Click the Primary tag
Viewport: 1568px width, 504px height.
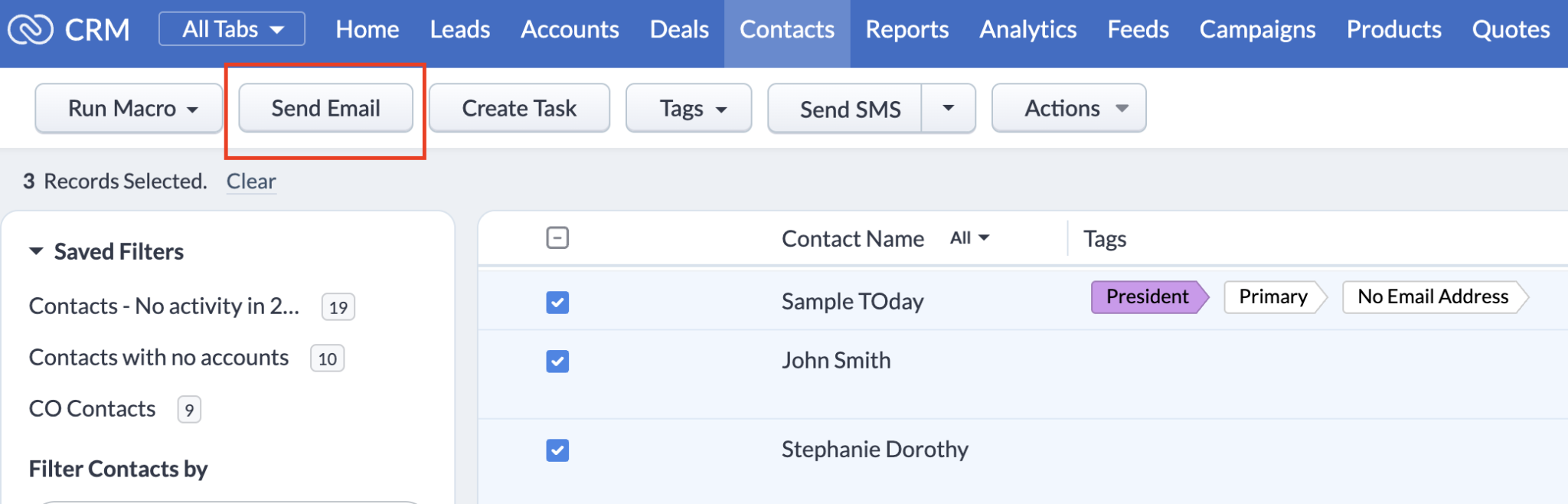[1275, 297]
